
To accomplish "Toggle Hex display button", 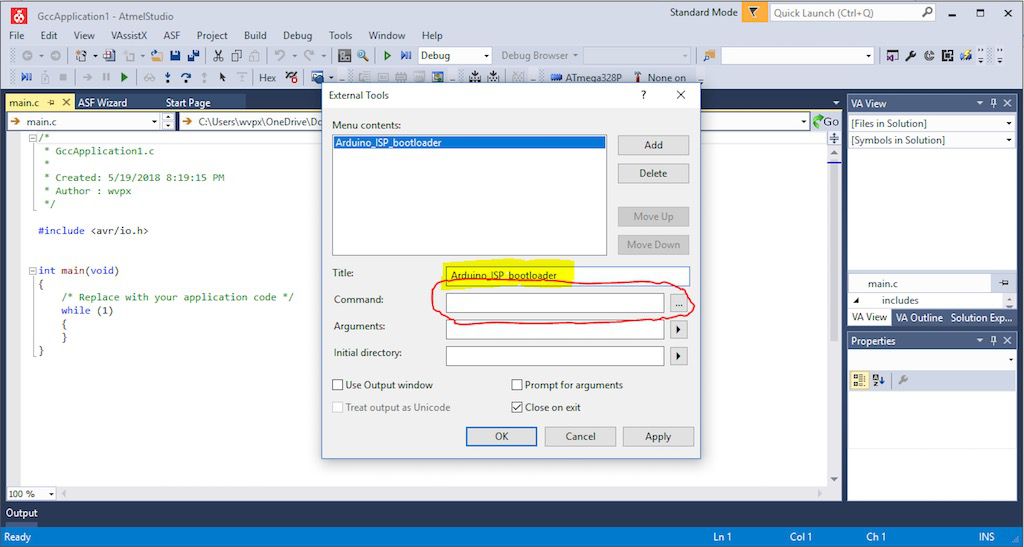I will click(x=268, y=77).
